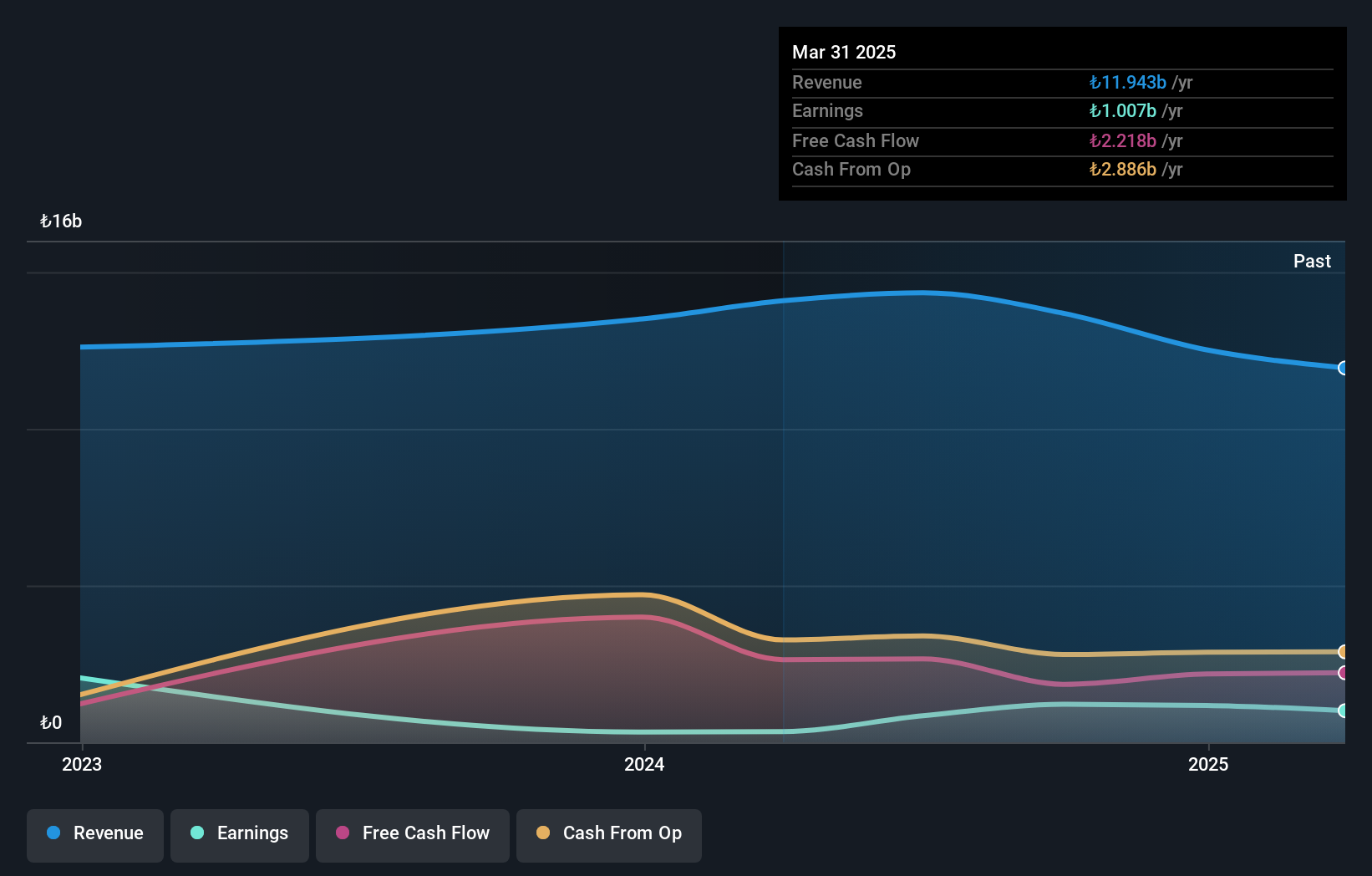Image resolution: width=1372 pixels, height=876 pixels.
Task: Click the Revenue row label in tooltip
Action: point(827,82)
